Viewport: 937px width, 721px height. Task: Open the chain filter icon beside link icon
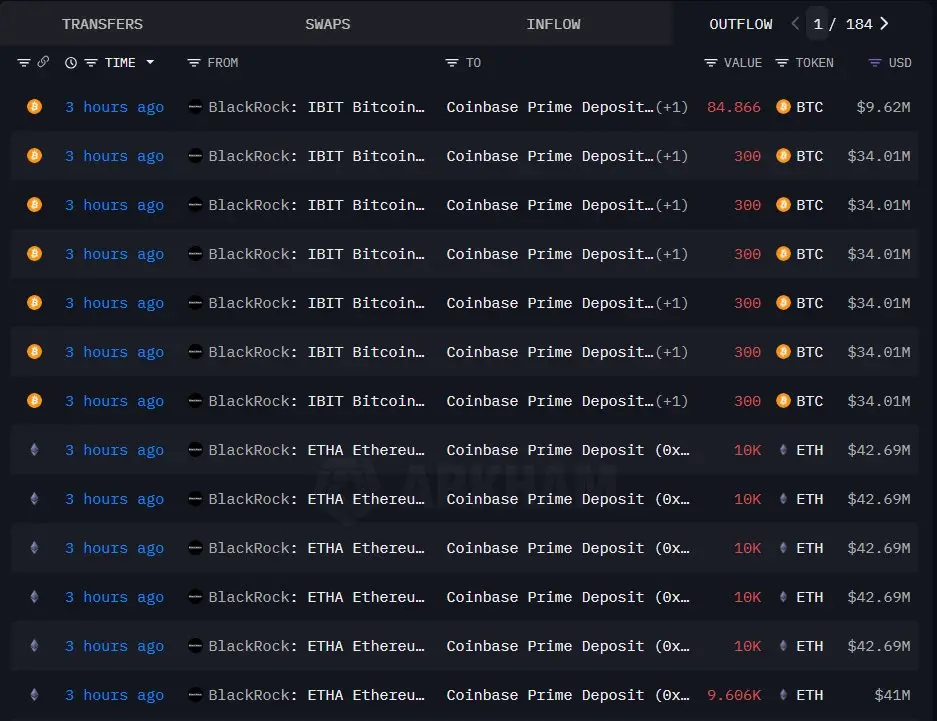tap(23, 63)
